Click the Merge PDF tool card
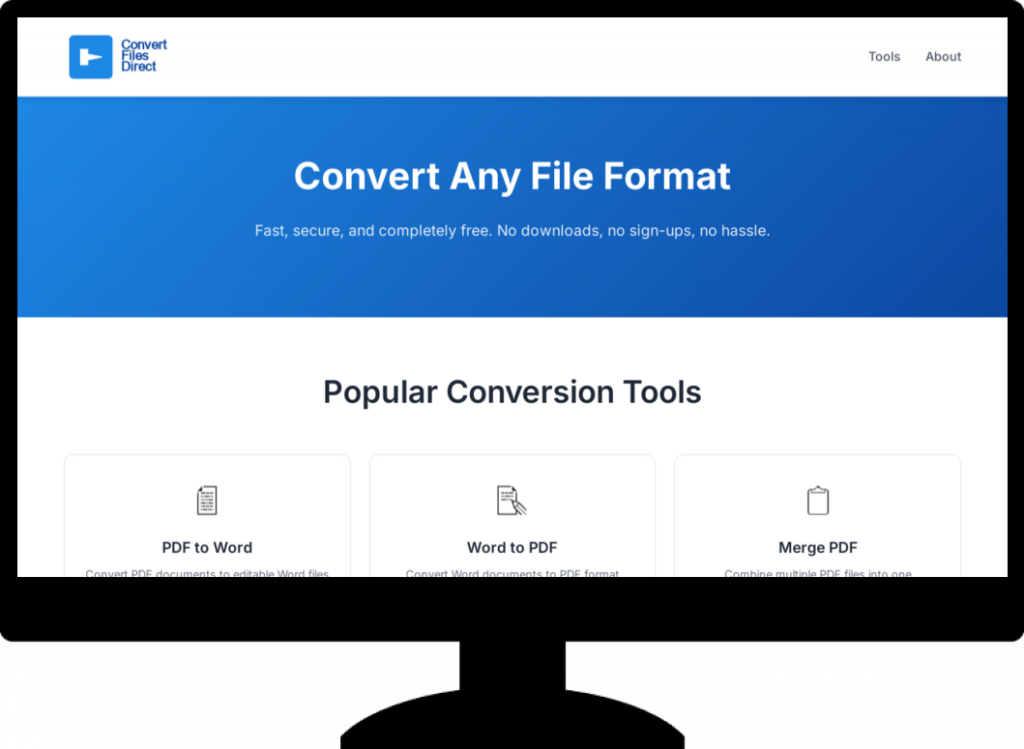Image resolution: width=1024 pixels, height=749 pixels. (818, 516)
